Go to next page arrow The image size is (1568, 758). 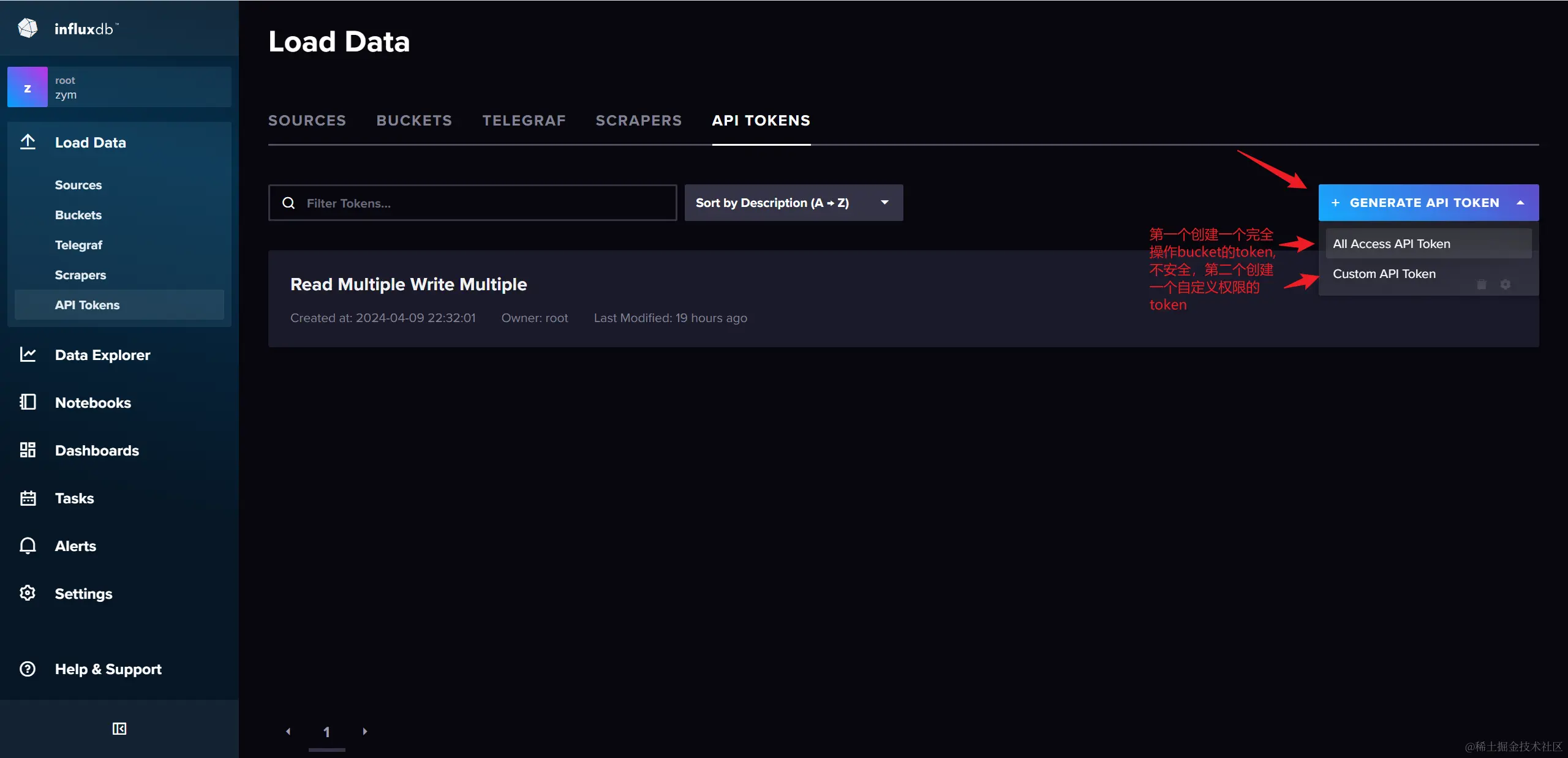tap(365, 731)
